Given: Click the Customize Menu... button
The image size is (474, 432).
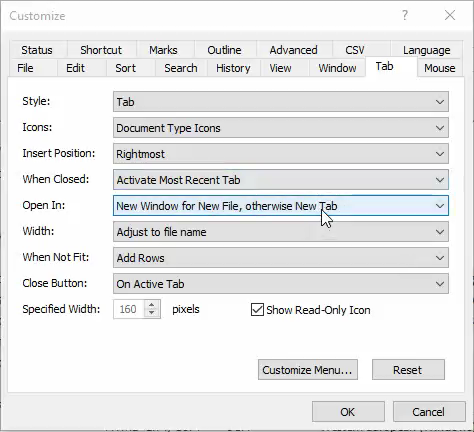Looking at the screenshot, I should pyautogui.click(x=308, y=370).
